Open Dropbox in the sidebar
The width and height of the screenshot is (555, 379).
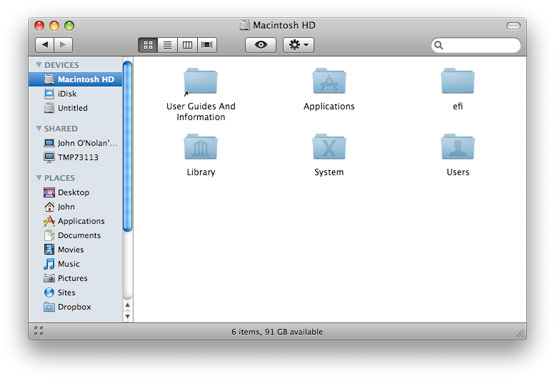point(75,307)
